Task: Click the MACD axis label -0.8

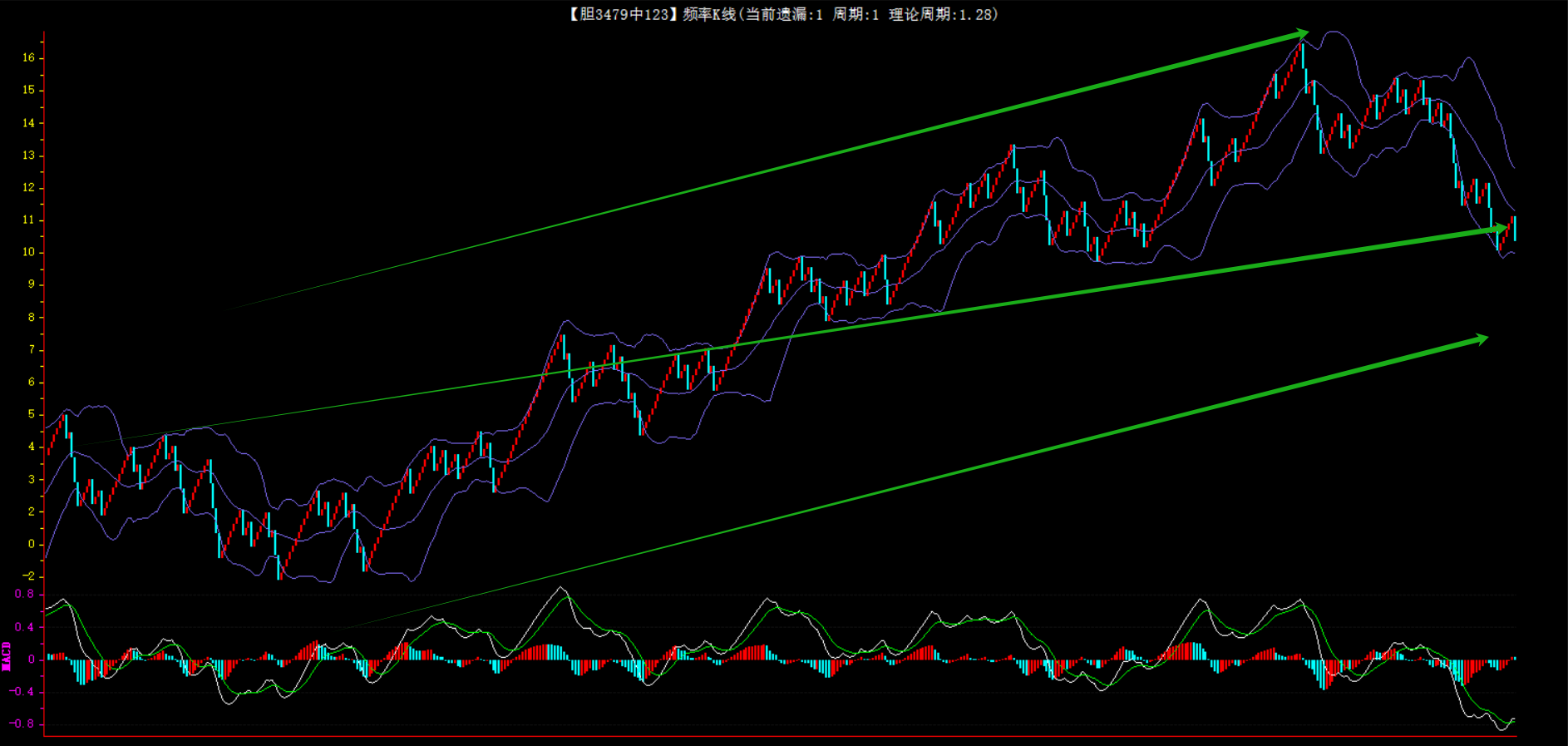Action: (x=22, y=724)
